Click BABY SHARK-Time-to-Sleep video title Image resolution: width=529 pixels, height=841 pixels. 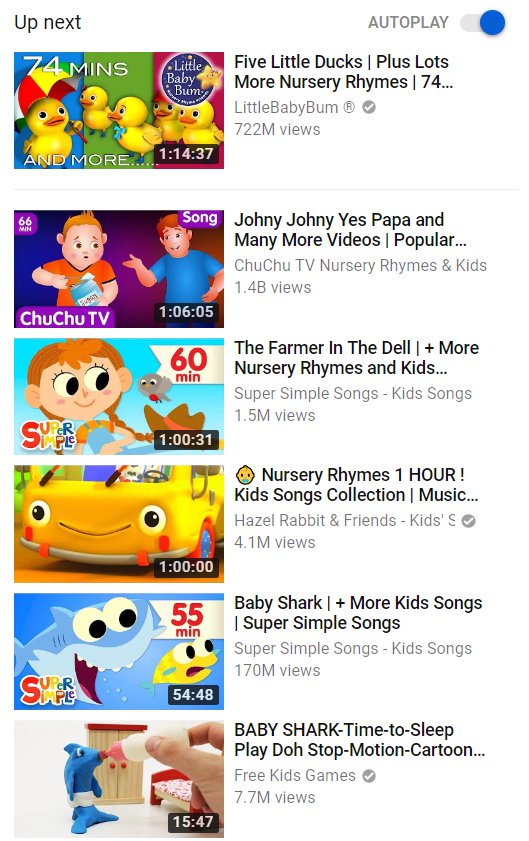pos(359,740)
